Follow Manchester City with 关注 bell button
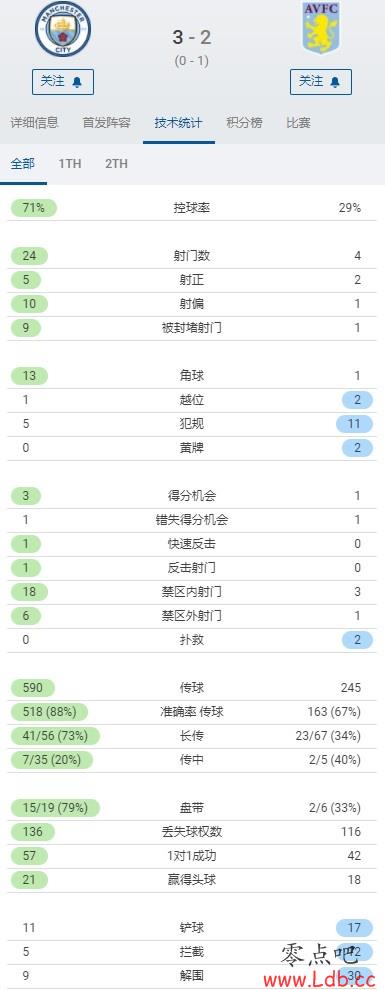The height and width of the screenshot is (990, 385). coord(62,82)
